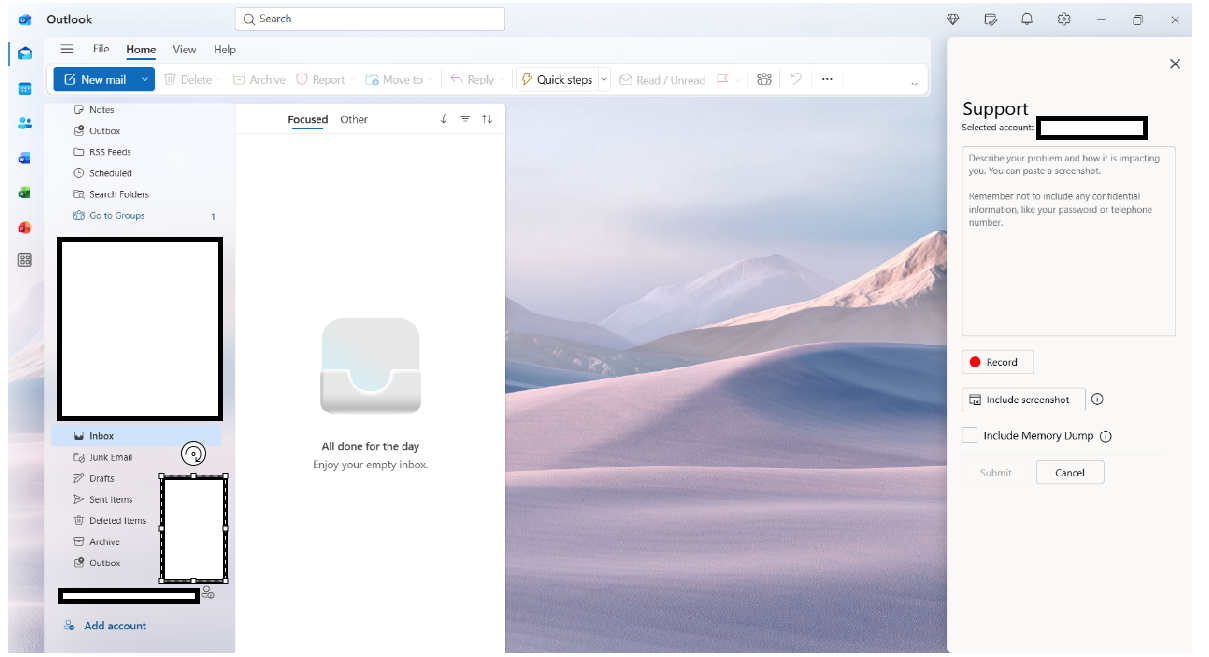1209x657 pixels.
Task: Click the describe your problem text area
Action: pyautogui.click(x=1069, y=241)
